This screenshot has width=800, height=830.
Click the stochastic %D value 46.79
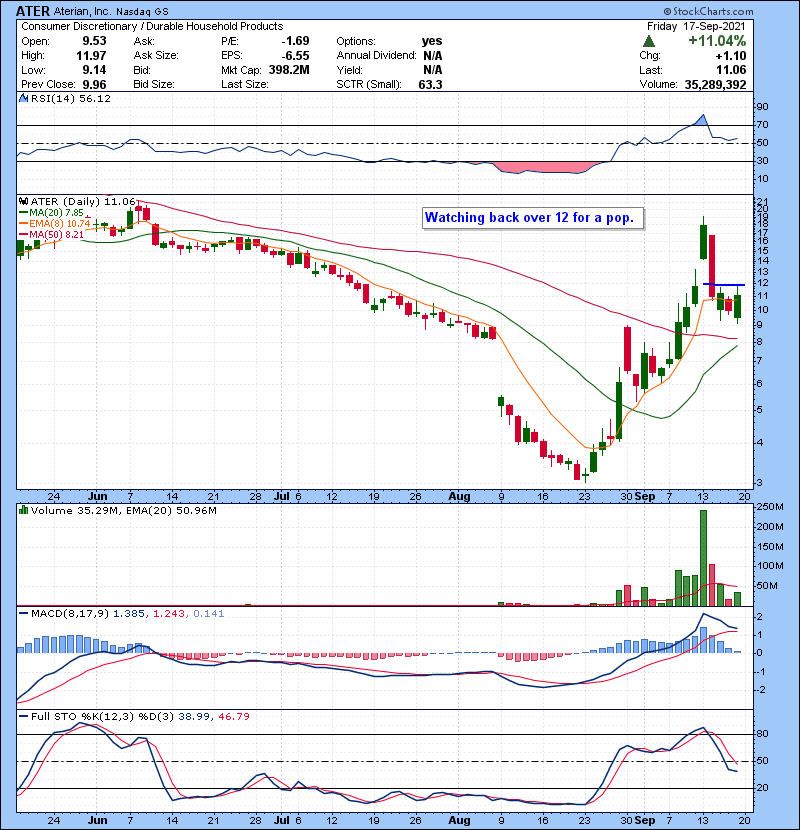click(x=234, y=717)
